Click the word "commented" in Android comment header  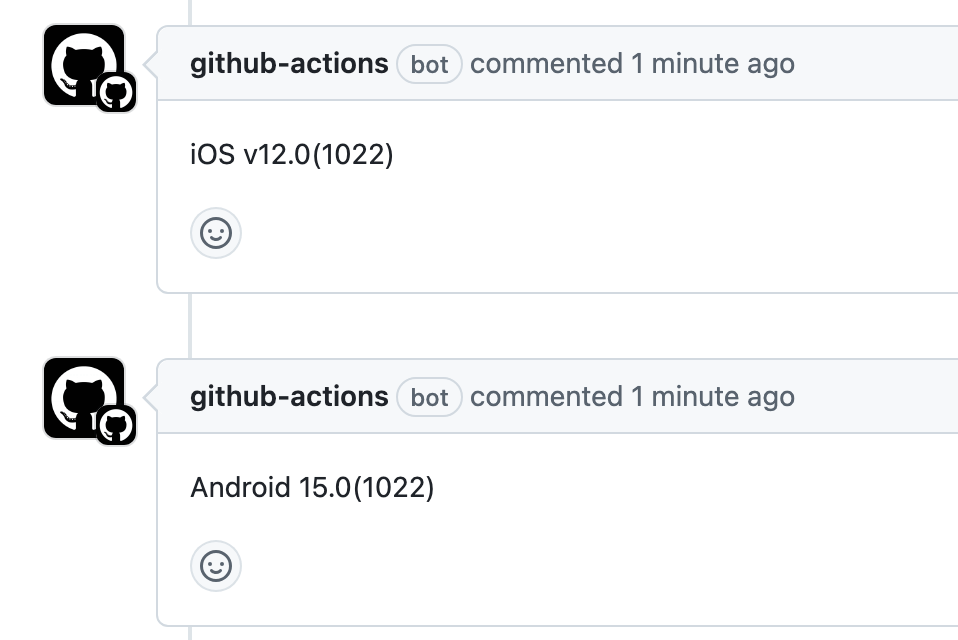coord(546,397)
